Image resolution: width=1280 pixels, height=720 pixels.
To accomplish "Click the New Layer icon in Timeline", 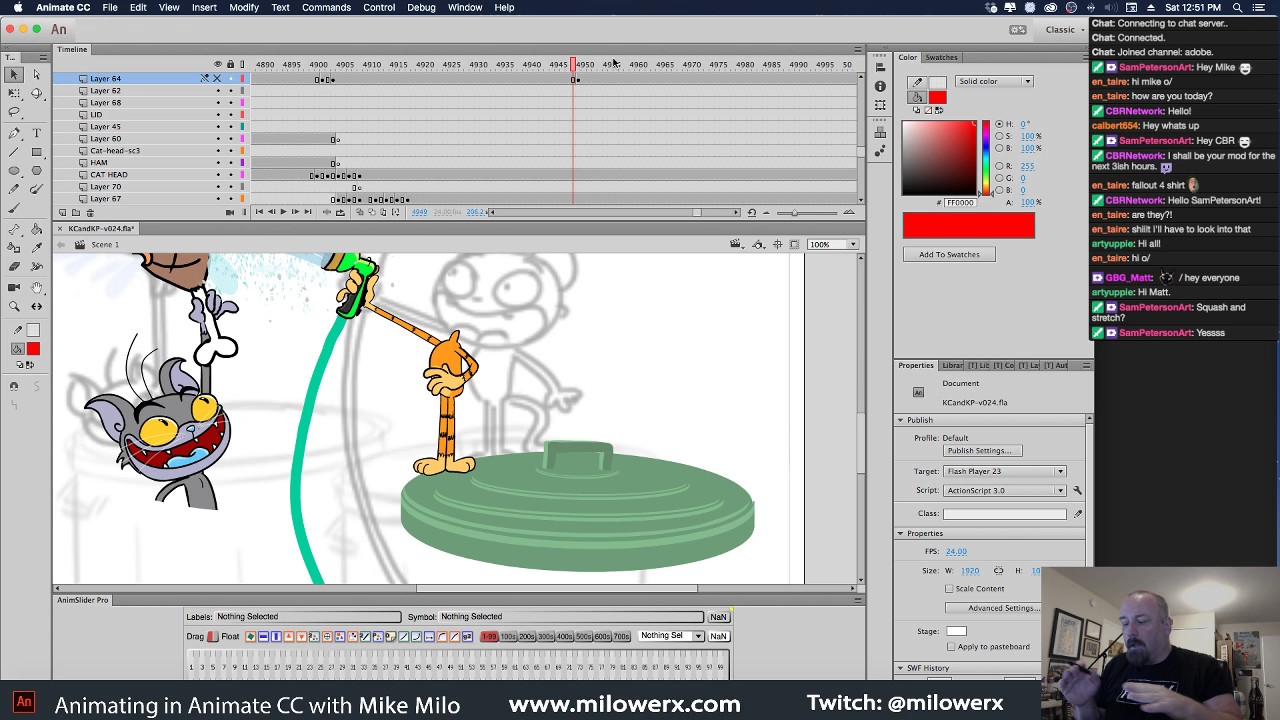I will point(62,212).
